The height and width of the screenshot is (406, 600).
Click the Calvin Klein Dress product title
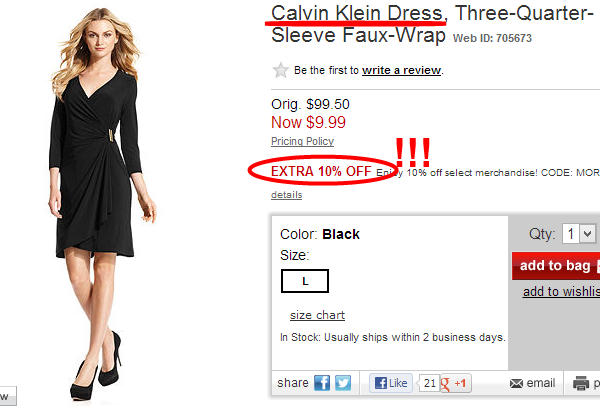pyautogui.click(x=357, y=13)
